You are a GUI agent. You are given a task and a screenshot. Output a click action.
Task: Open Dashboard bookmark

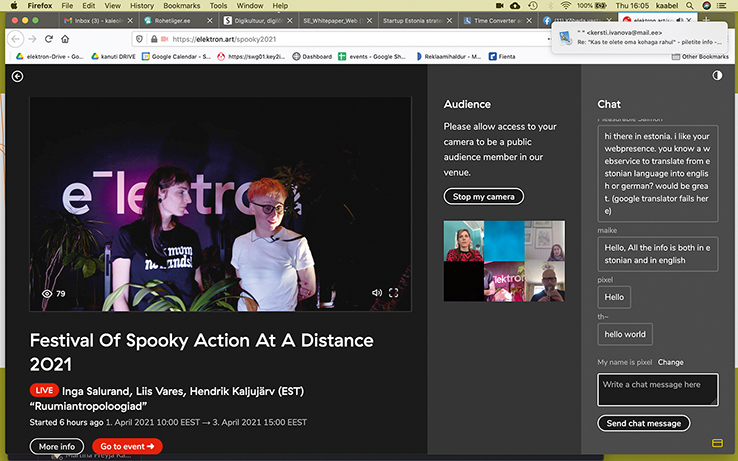[312, 57]
